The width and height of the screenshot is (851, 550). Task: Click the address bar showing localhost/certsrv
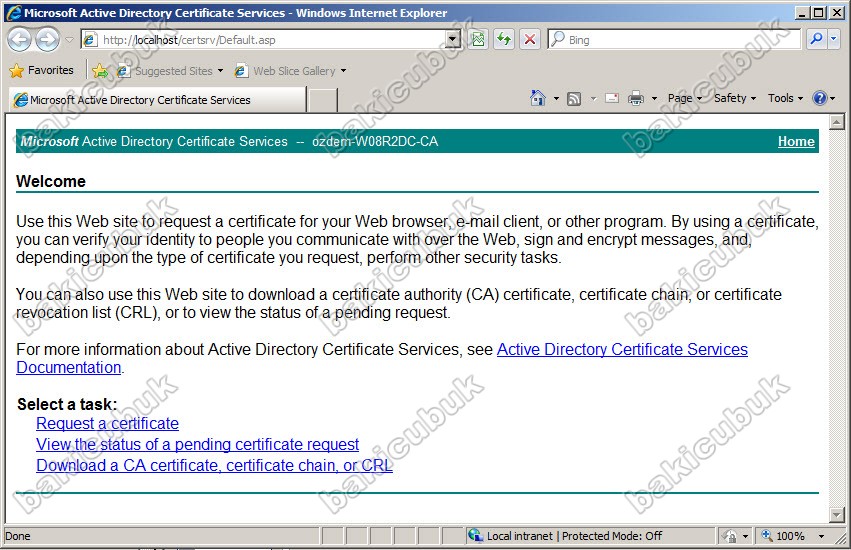click(263, 40)
